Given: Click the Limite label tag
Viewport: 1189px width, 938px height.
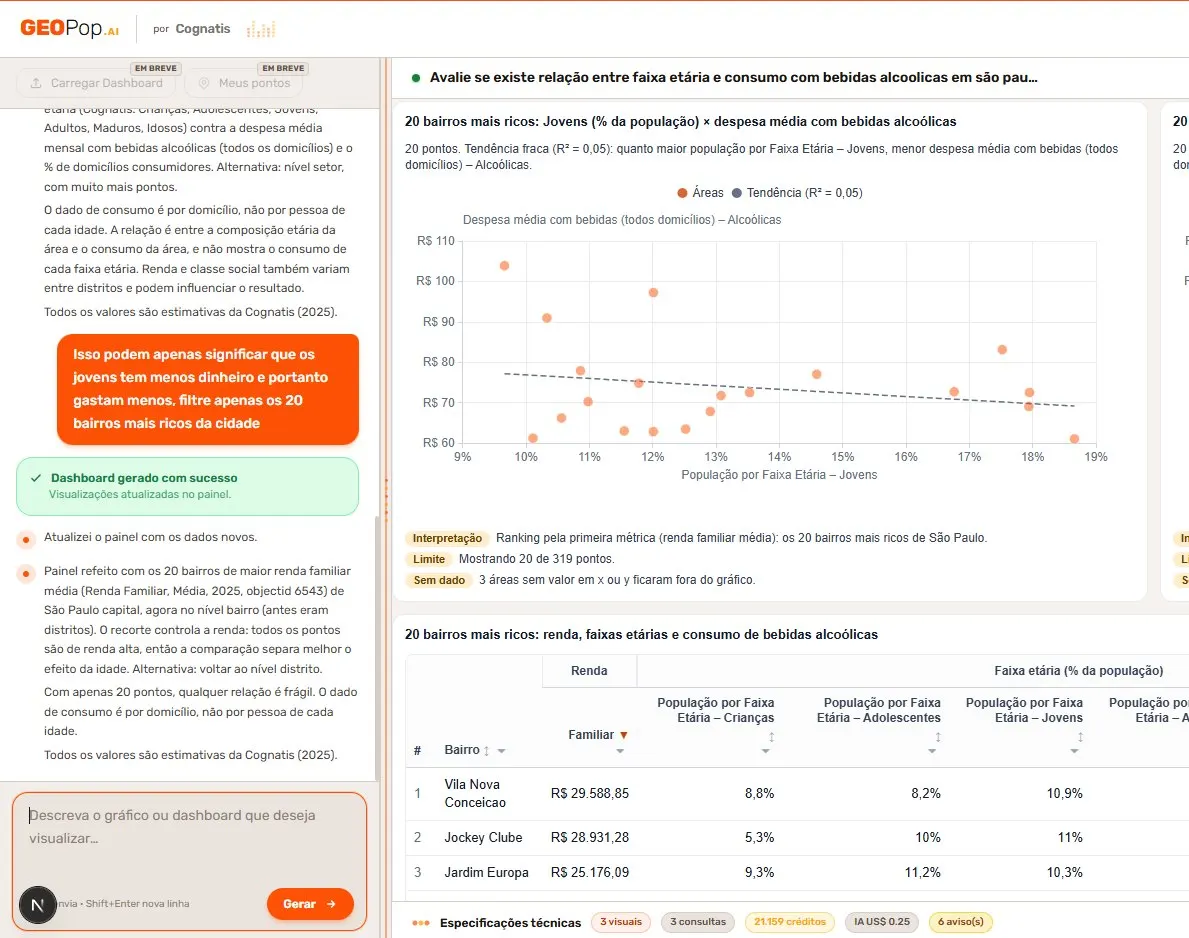Looking at the screenshot, I should (x=429, y=559).
